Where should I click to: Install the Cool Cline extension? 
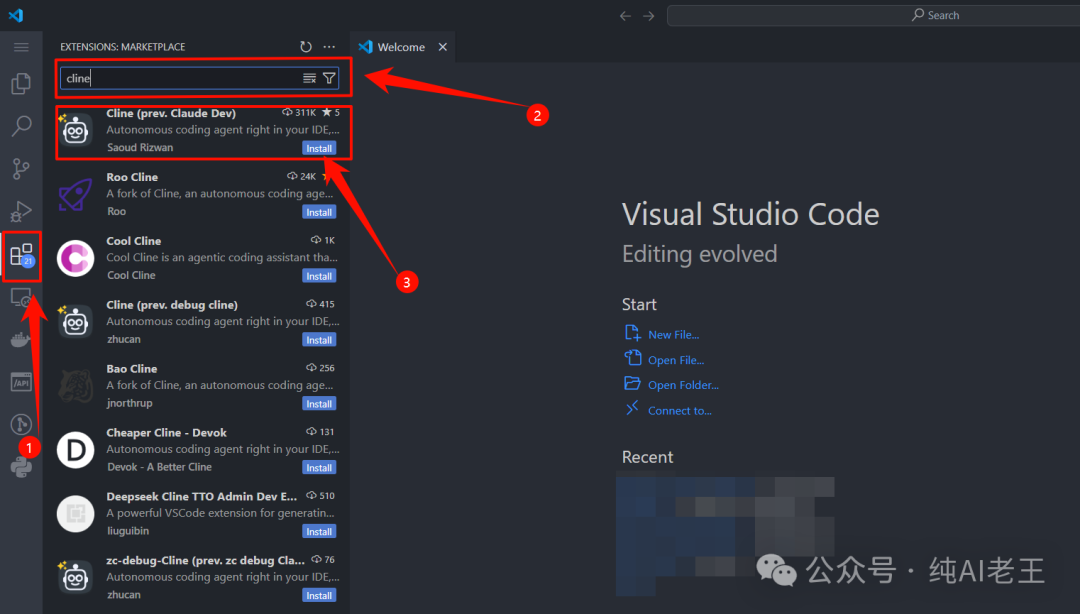click(x=319, y=276)
